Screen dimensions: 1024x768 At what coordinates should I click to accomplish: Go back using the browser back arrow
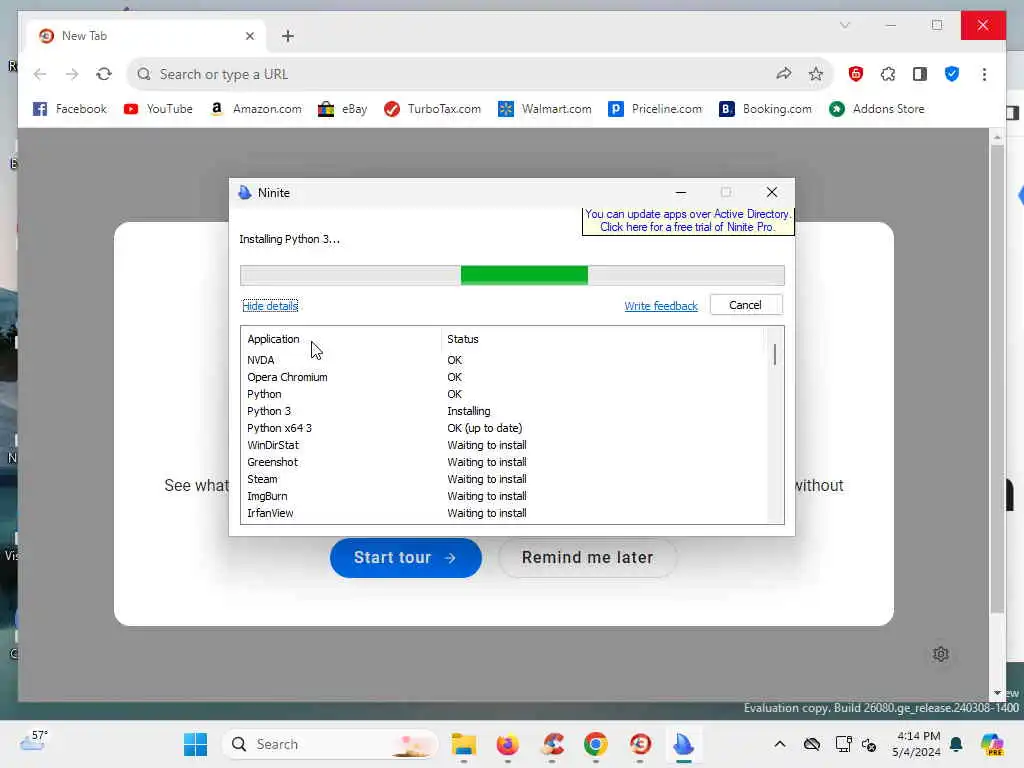pos(40,74)
